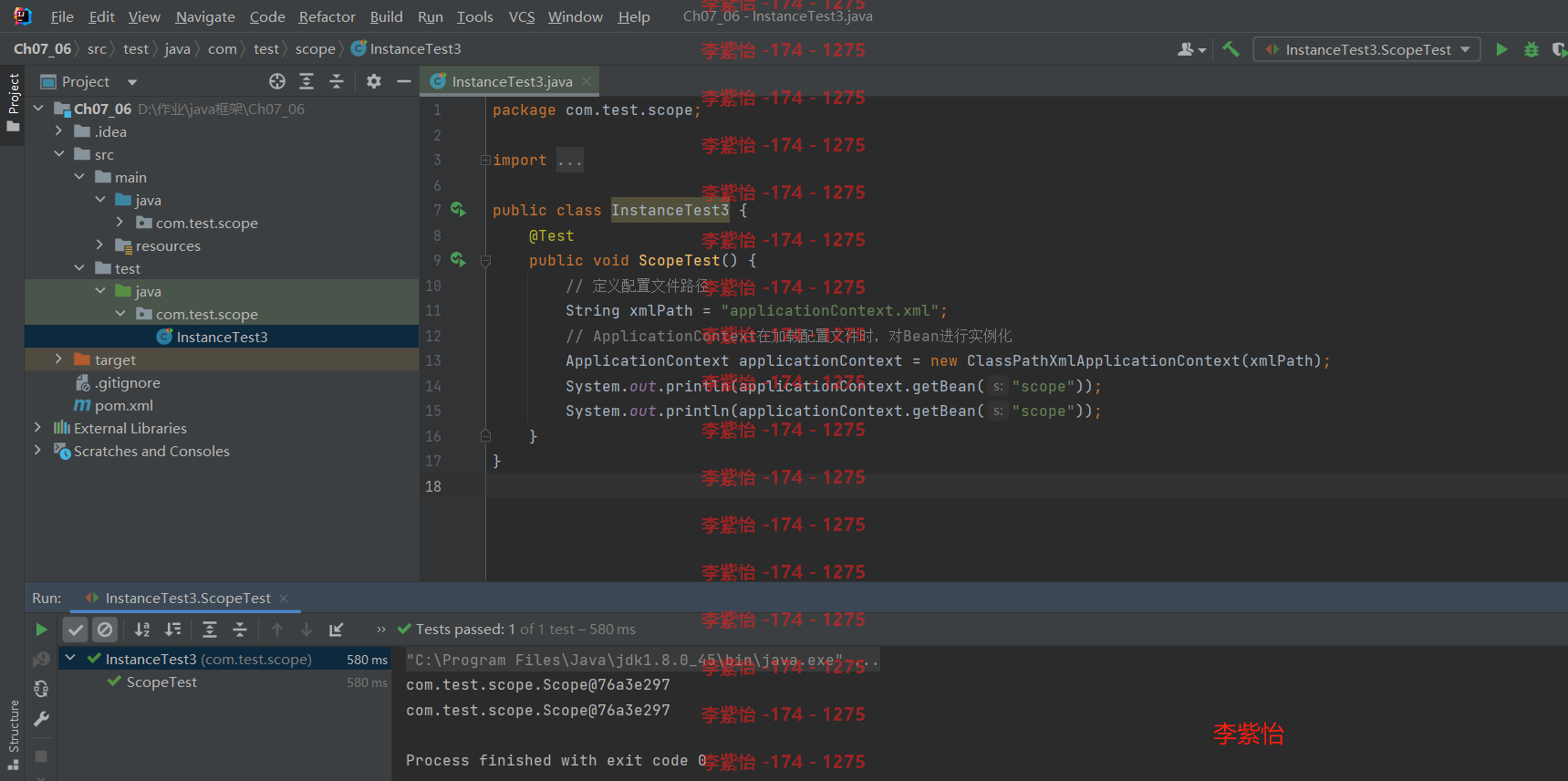Go to next failed test arrow
This screenshot has width=1568, height=781.
point(306,629)
